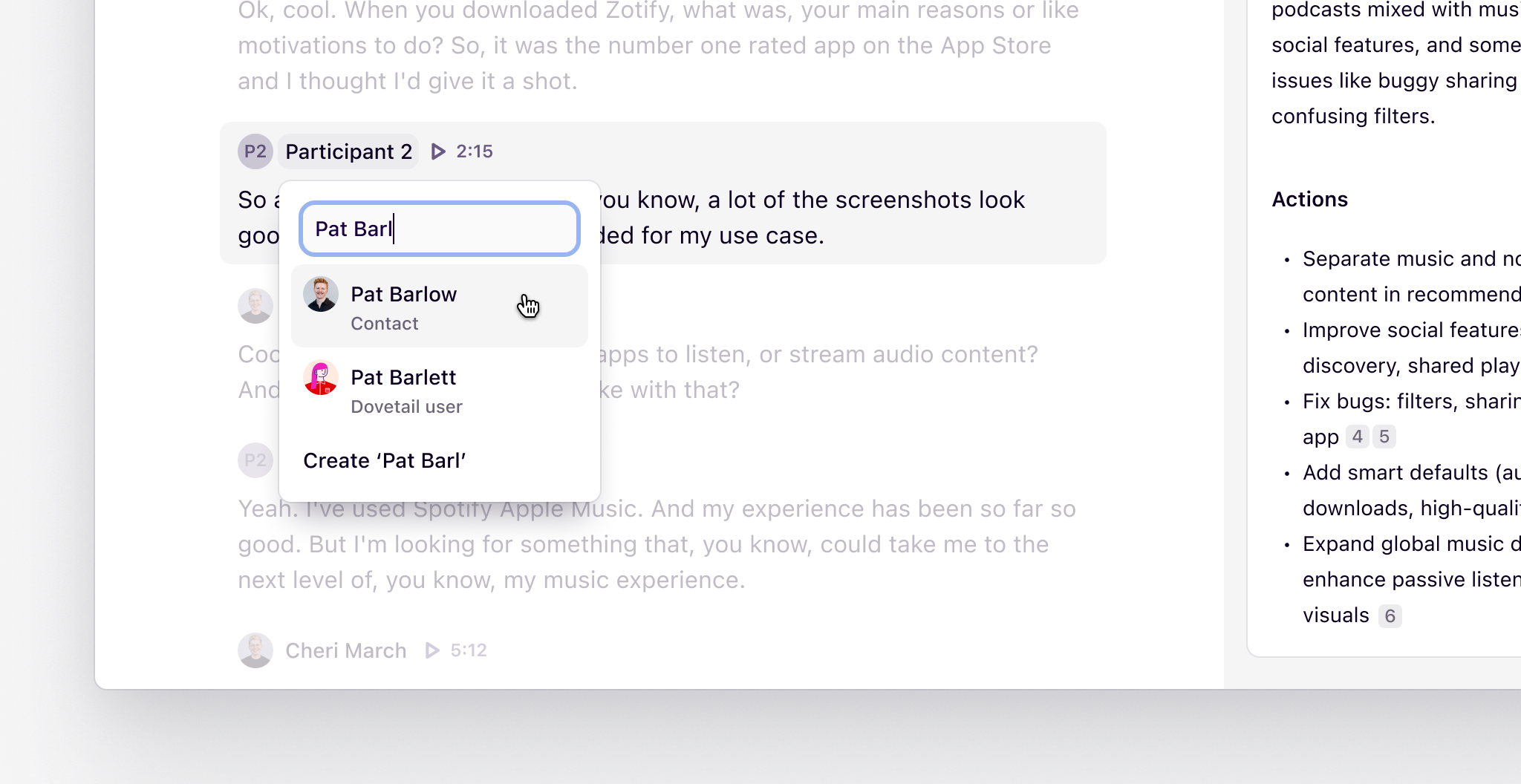This screenshot has width=1521, height=784.
Task: Click the P2 avatar beside Participant 2
Action: (x=255, y=151)
